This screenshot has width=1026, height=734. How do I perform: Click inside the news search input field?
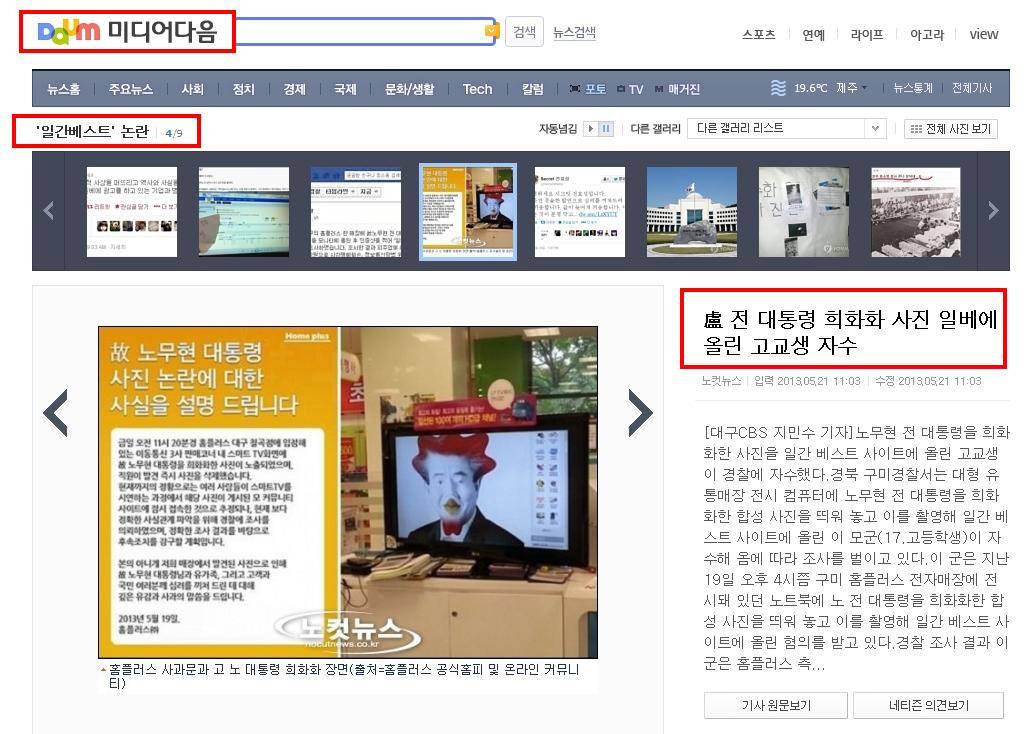(x=359, y=31)
